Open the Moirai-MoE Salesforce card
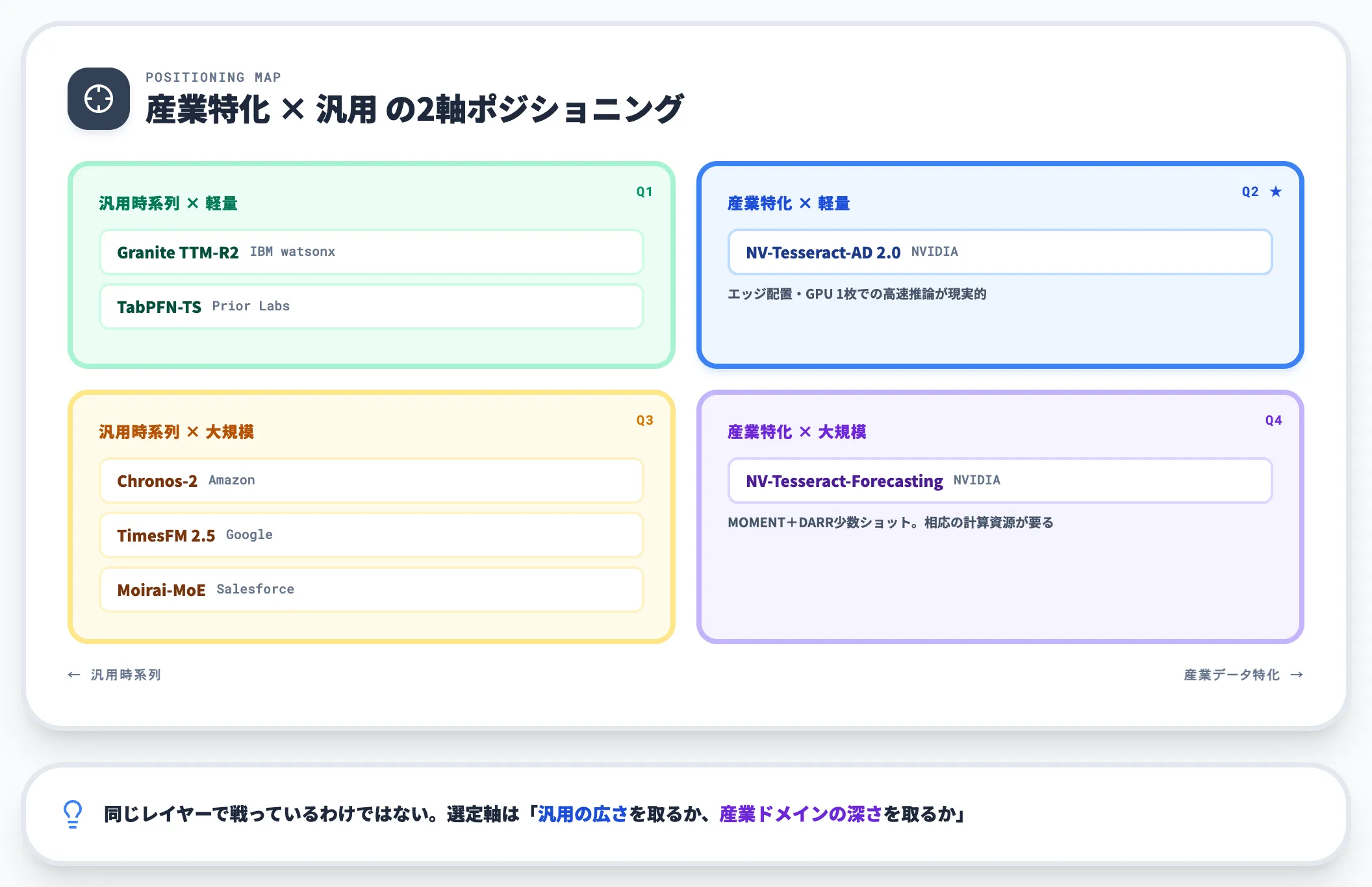The height and width of the screenshot is (887, 1372). 372,590
